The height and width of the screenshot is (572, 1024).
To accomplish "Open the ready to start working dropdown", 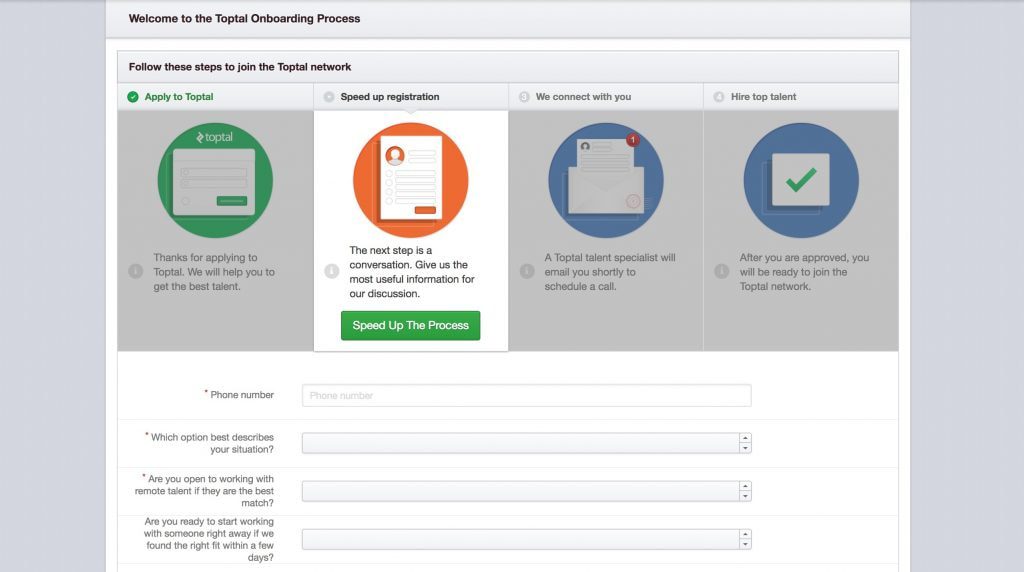I will (x=526, y=539).
